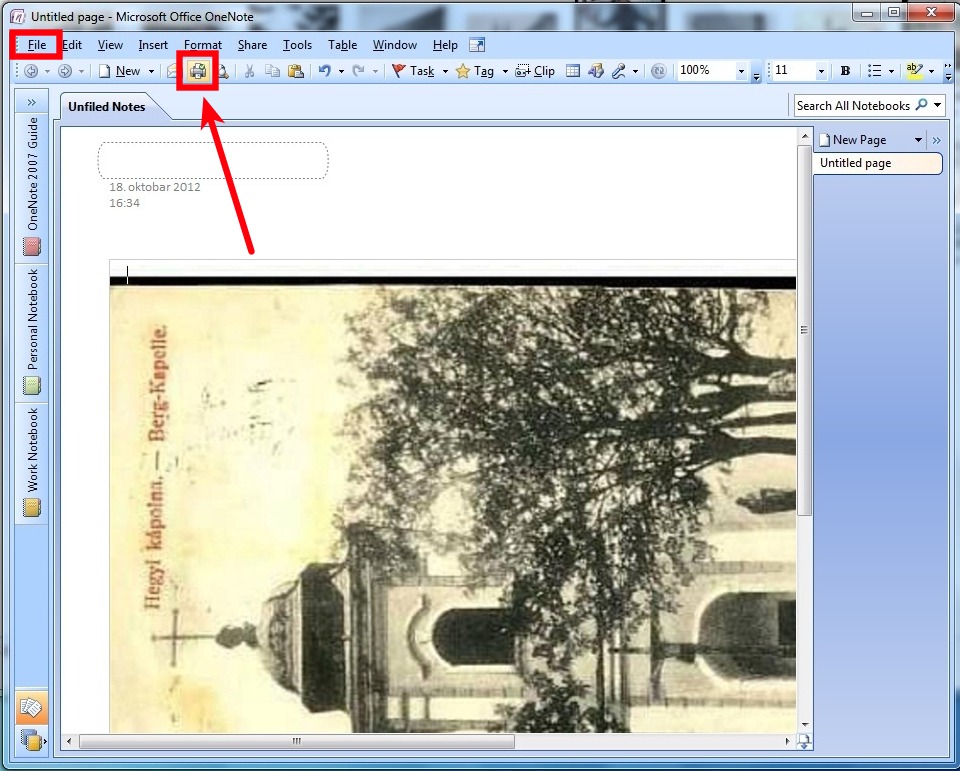This screenshot has width=960, height=771.
Task: Click Unfiled Notes icon at sidebar bottom
Action: coord(31,708)
